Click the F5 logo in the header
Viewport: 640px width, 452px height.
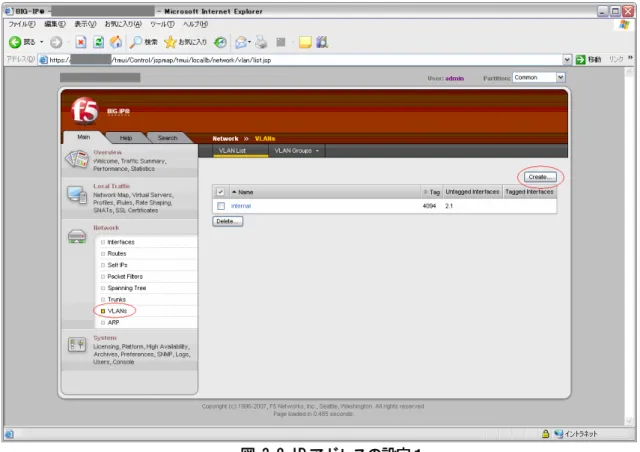tap(84, 111)
